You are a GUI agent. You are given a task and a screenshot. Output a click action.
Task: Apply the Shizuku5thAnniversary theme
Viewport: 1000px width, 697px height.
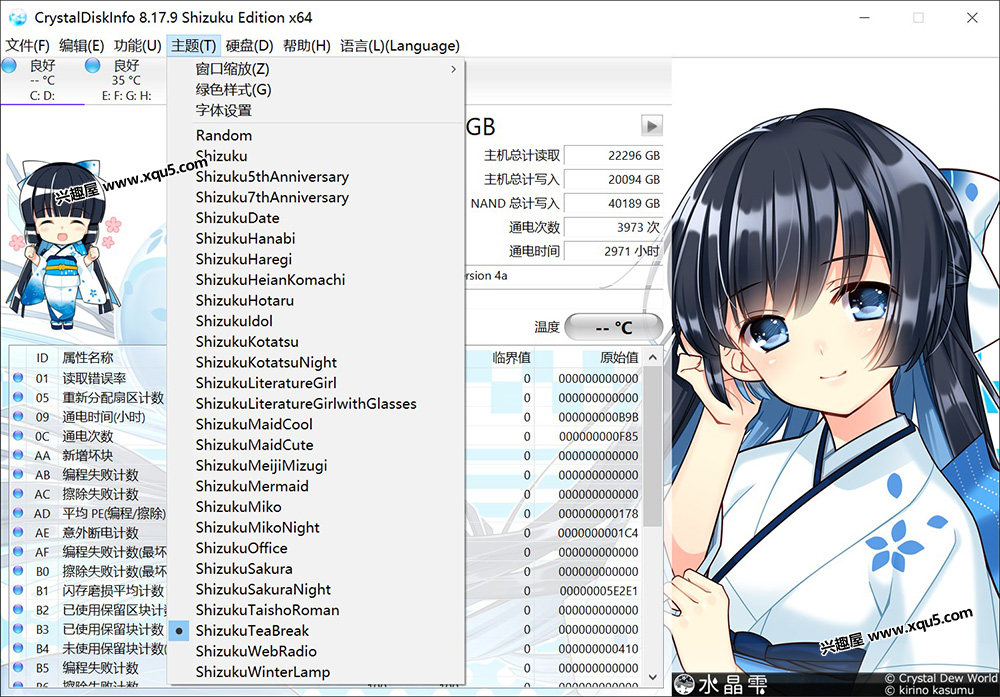[x=316, y=177]
